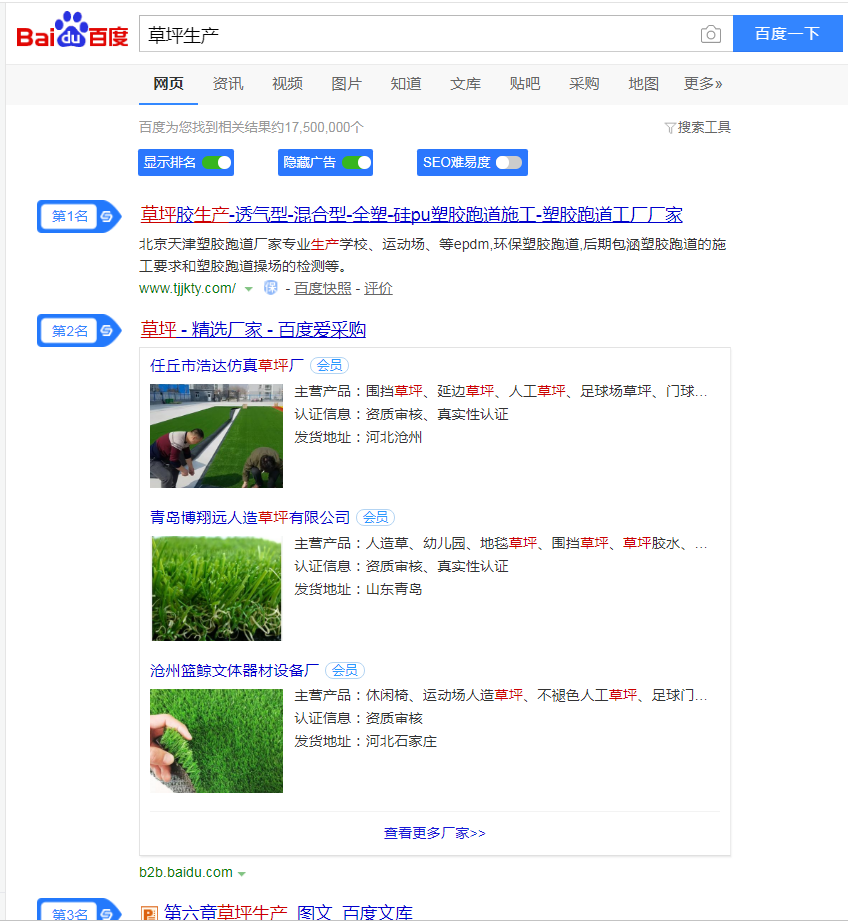Toggle the 显示排名 switch
The image size is (848, 921).
coord(217,163)
